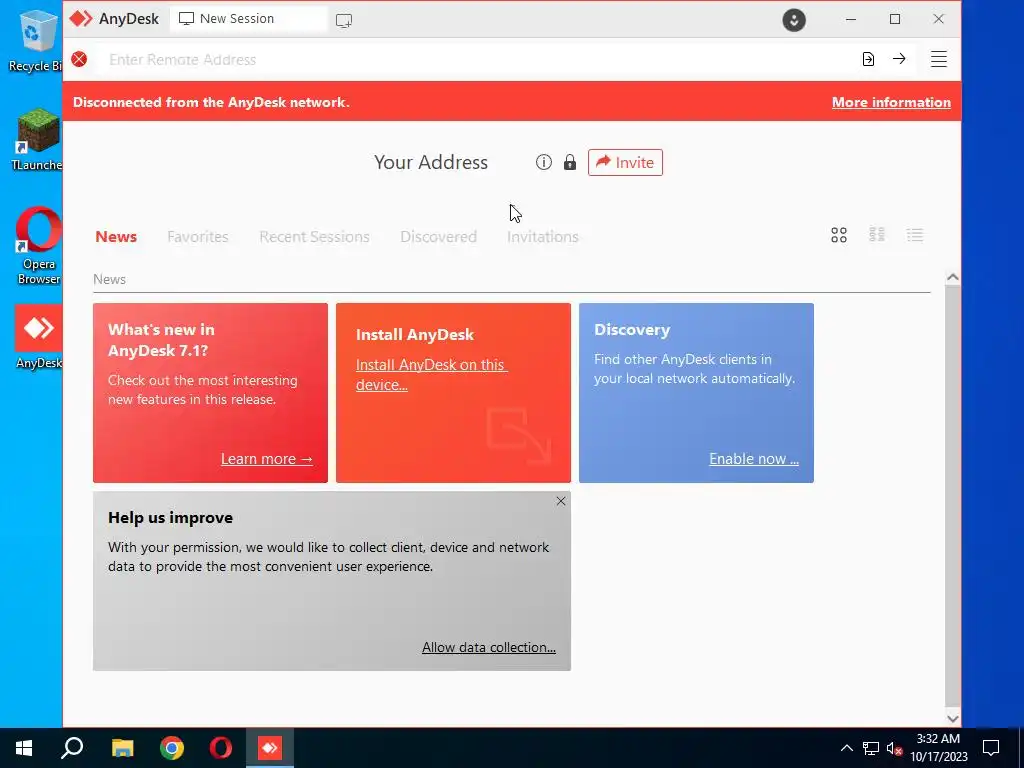
Task: Click Learn more link on What's new card
Action: 266,459
